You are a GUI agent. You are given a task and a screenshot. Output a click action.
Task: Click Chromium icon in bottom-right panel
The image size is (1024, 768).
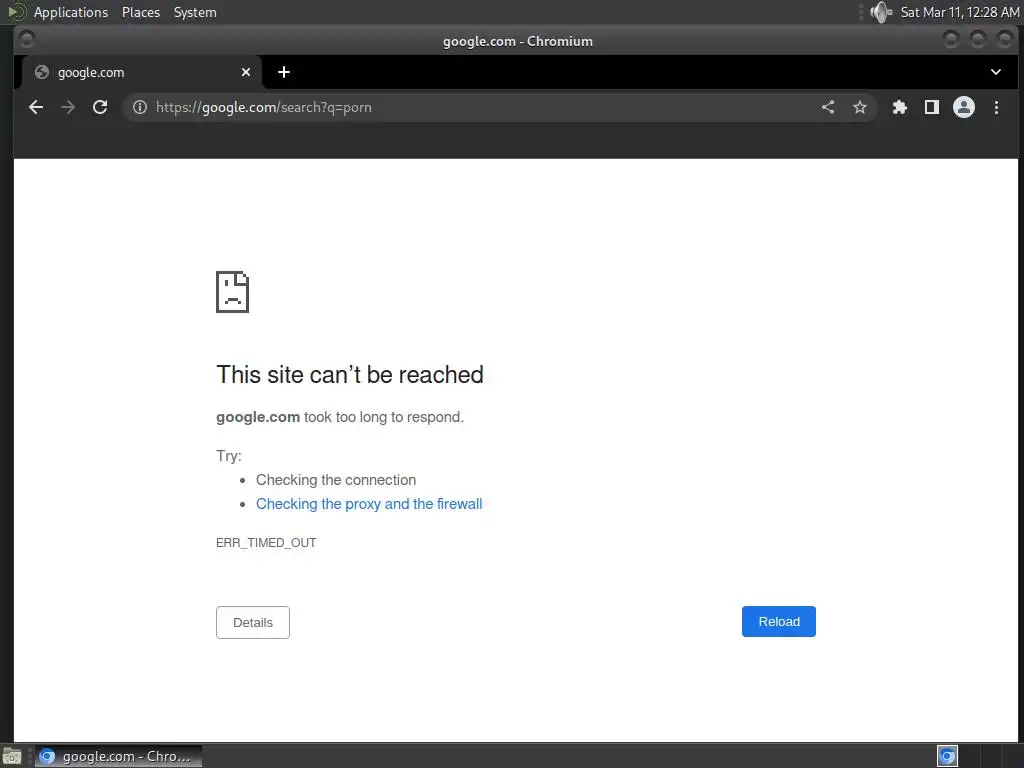[948, 756]
